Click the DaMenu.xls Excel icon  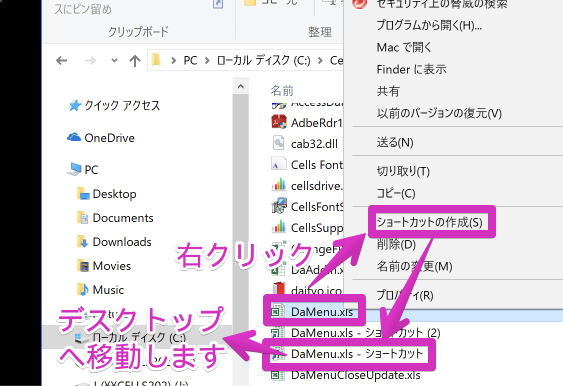coord(278,311)
